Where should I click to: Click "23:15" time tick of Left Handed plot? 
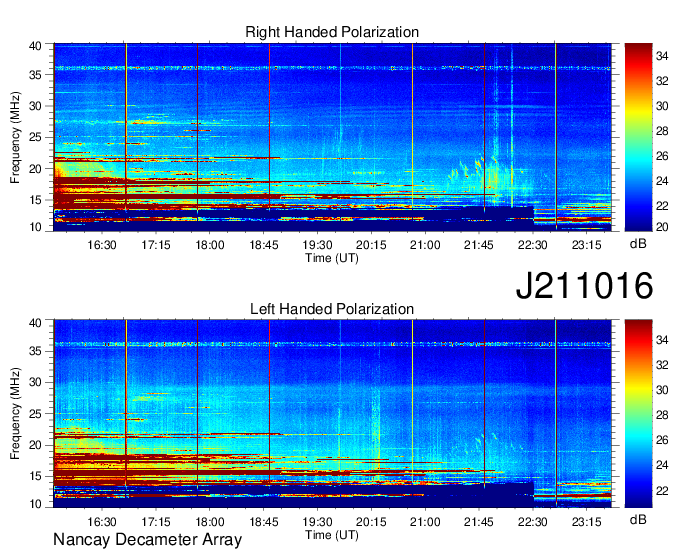586,522
